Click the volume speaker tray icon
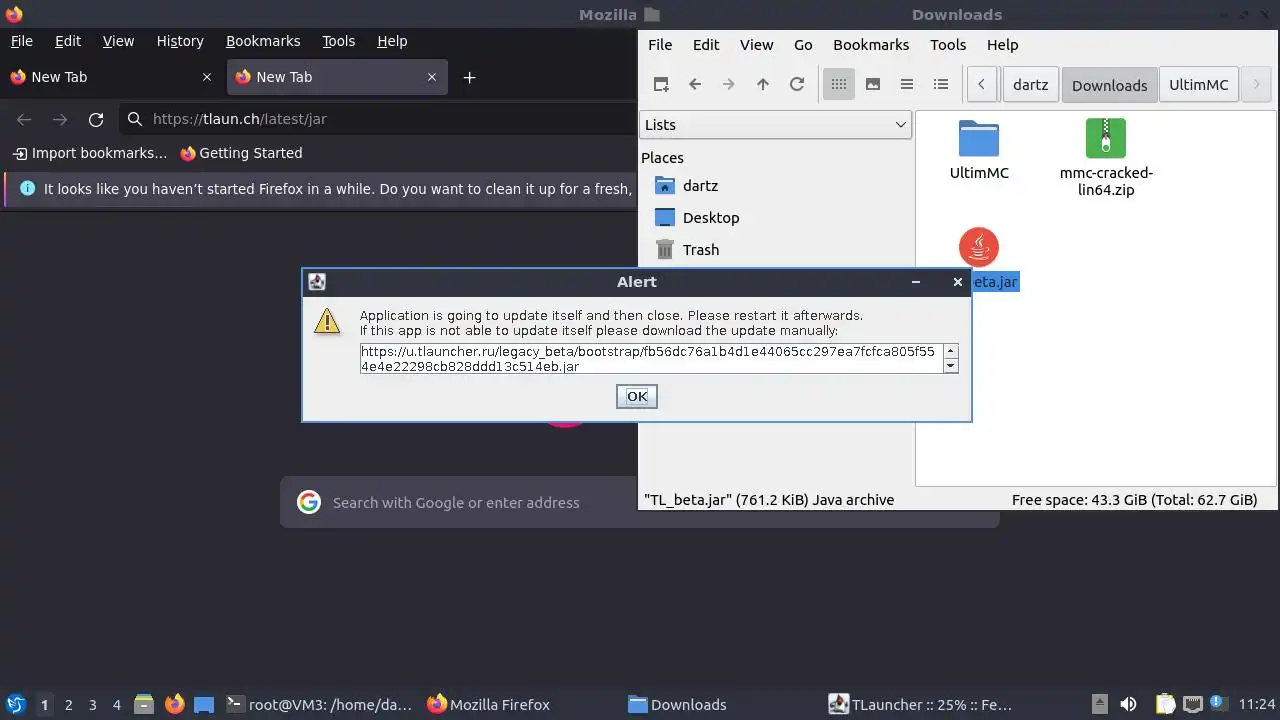This screenshot has width=1280, height=720. point(1128,704)
